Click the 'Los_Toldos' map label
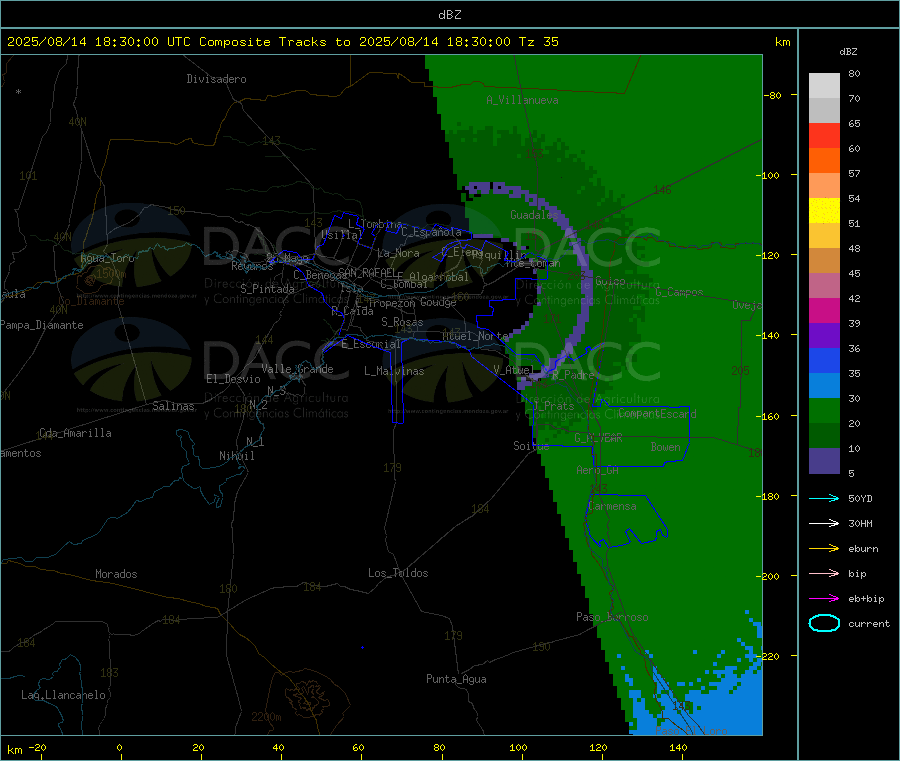 [x=398, y=573]
